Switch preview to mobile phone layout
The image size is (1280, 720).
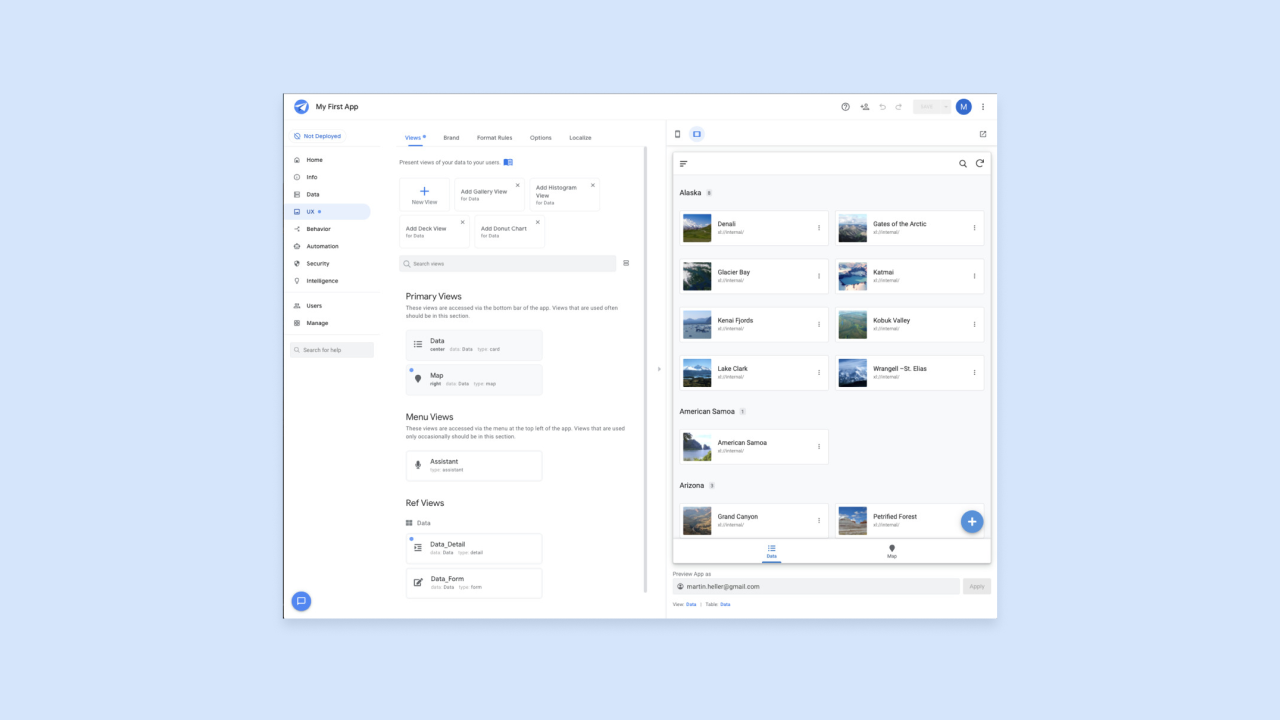point(677,134)
